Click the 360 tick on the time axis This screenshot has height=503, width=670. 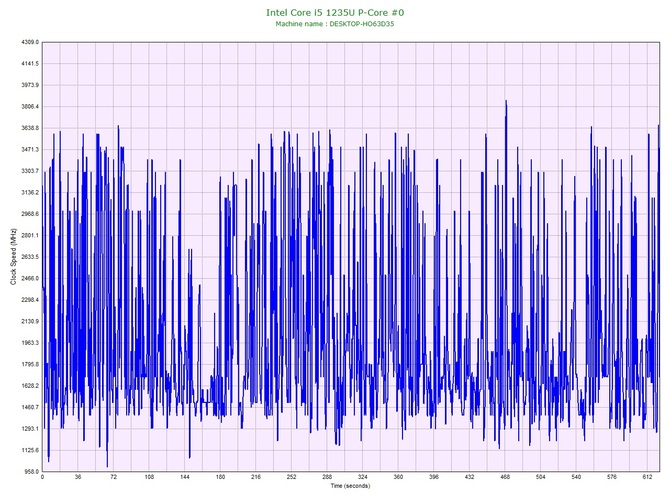point(398,477)
